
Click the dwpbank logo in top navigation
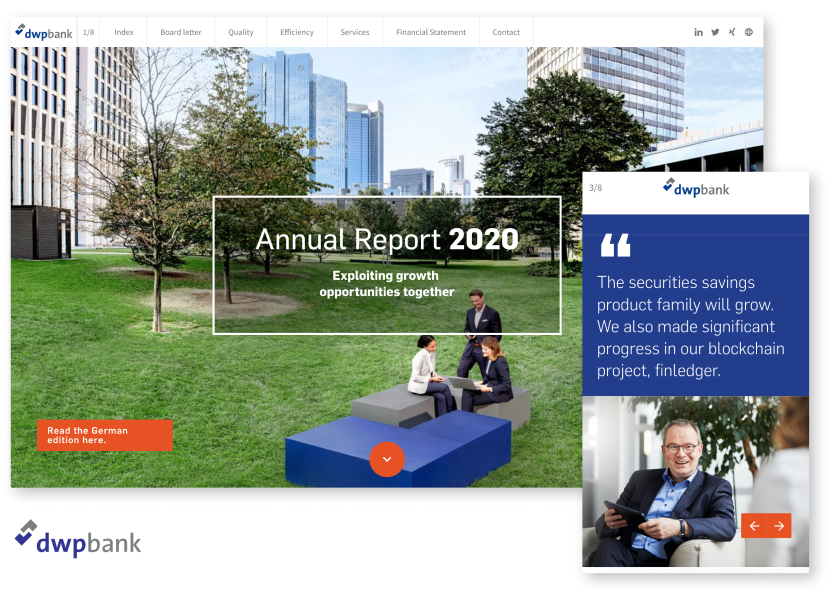tap(44, 32)
